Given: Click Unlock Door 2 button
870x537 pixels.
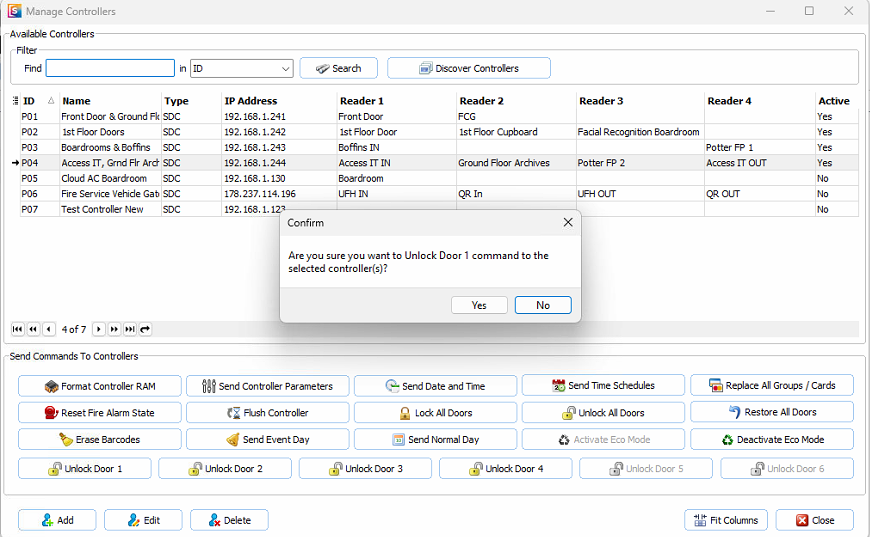Looking at the screenshot, I should click(225, 469).
